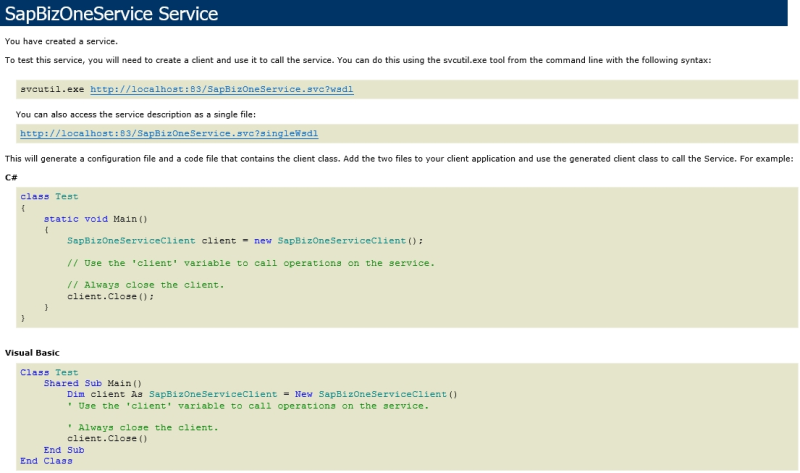
Task: Click 'Class Test' in Visual Basic code
Action: click(x=49, y=372)
